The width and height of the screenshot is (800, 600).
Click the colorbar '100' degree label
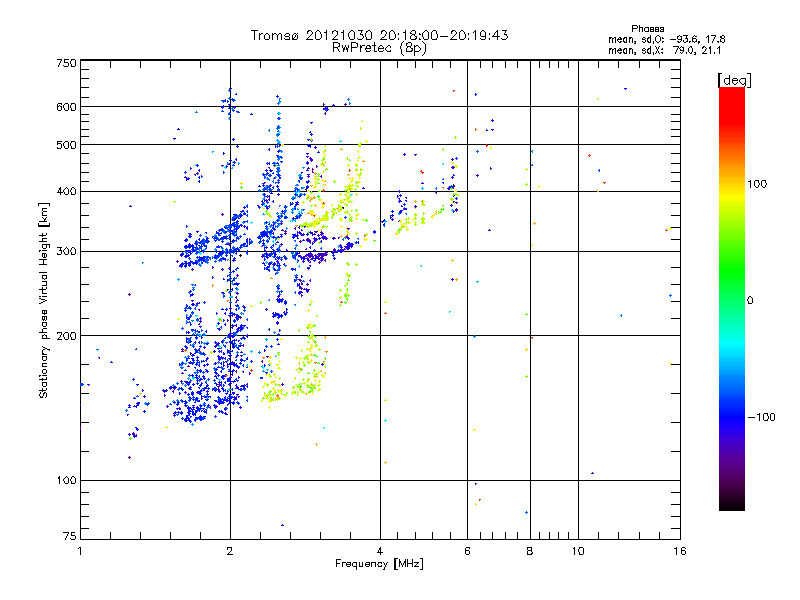(757, 184)
